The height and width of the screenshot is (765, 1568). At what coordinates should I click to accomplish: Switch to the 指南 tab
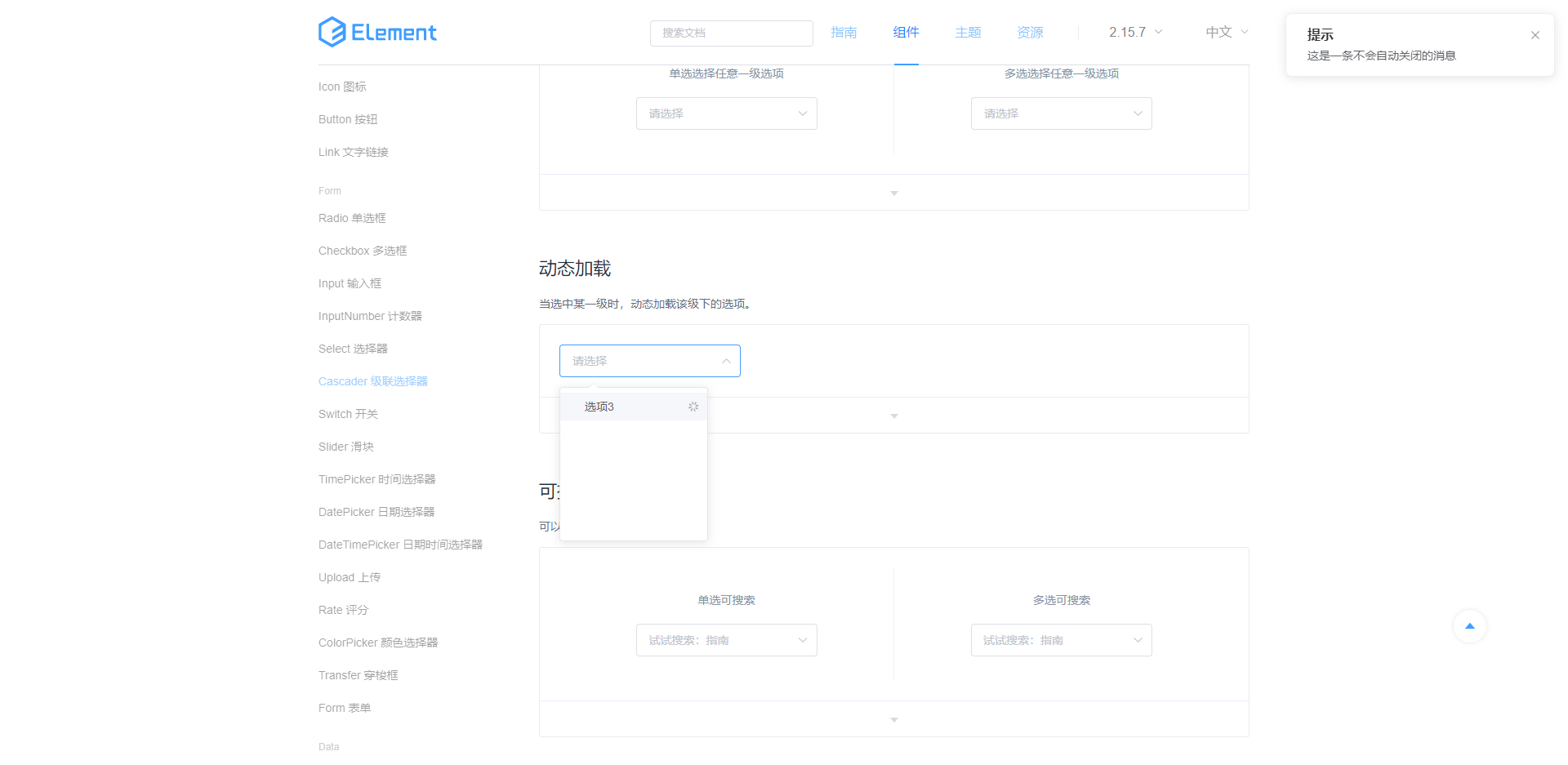[x=844, y=32]
